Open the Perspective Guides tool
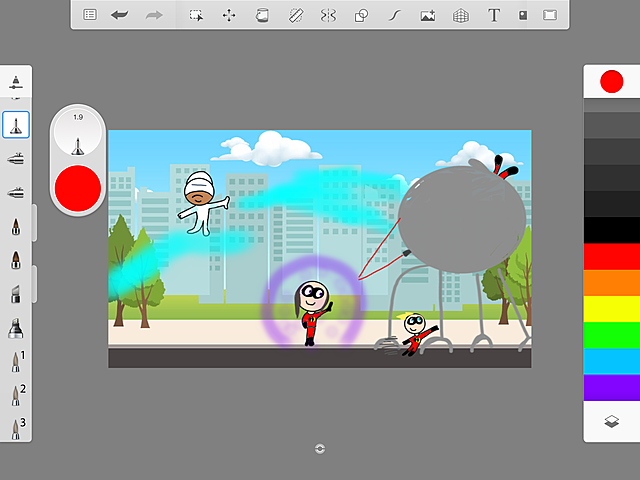The width and height of the screenshot is (640, 480). click(461, 16)
